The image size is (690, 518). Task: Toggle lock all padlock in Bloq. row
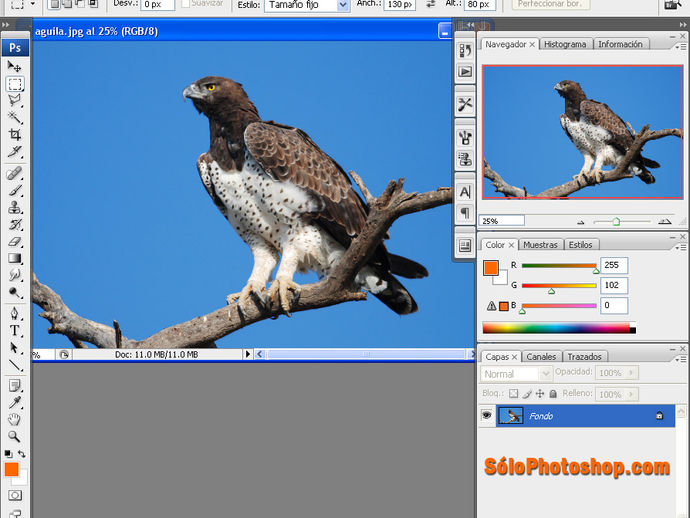coord(553,393)
